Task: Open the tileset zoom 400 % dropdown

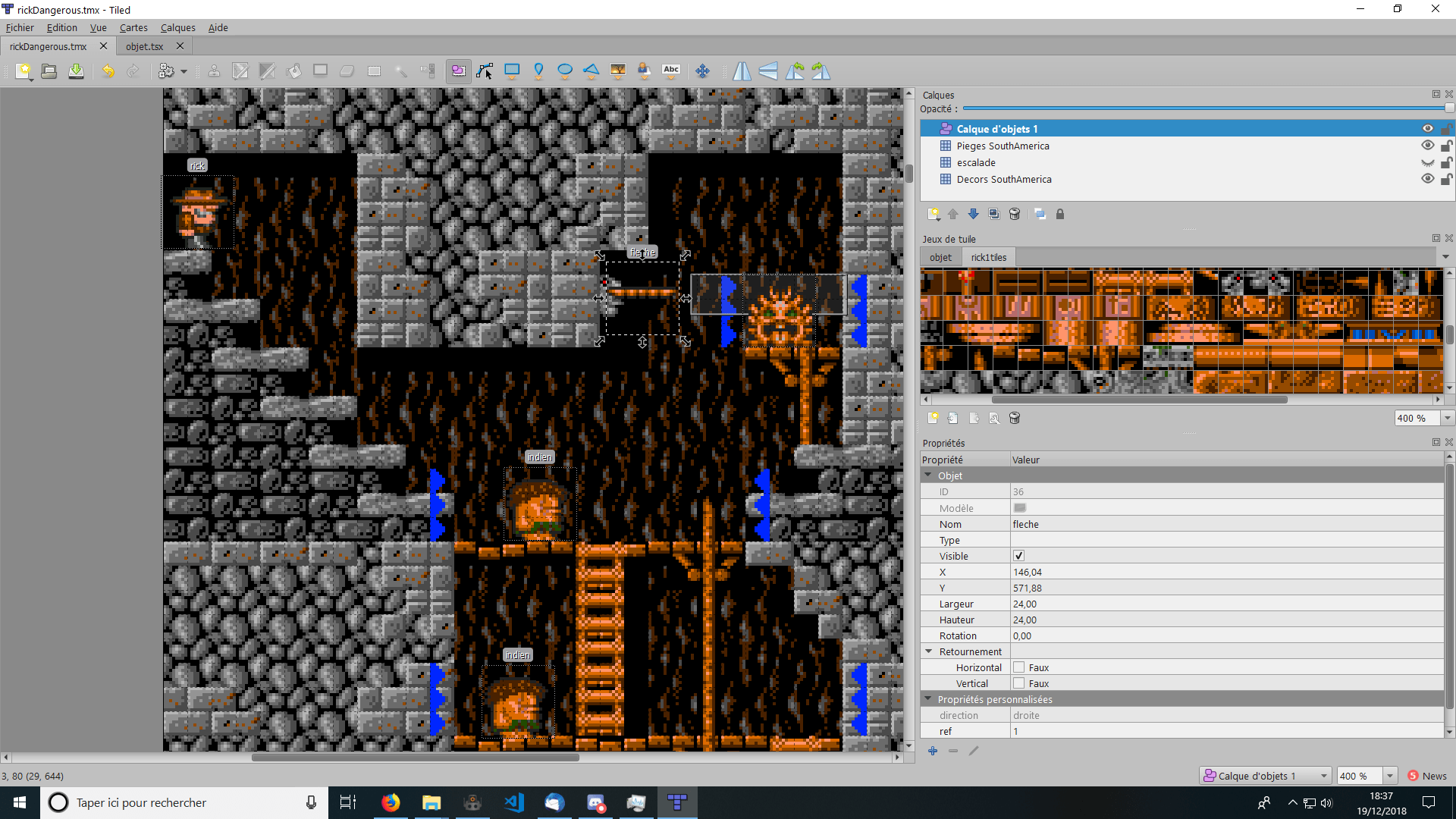Action: pos(1447,418)
